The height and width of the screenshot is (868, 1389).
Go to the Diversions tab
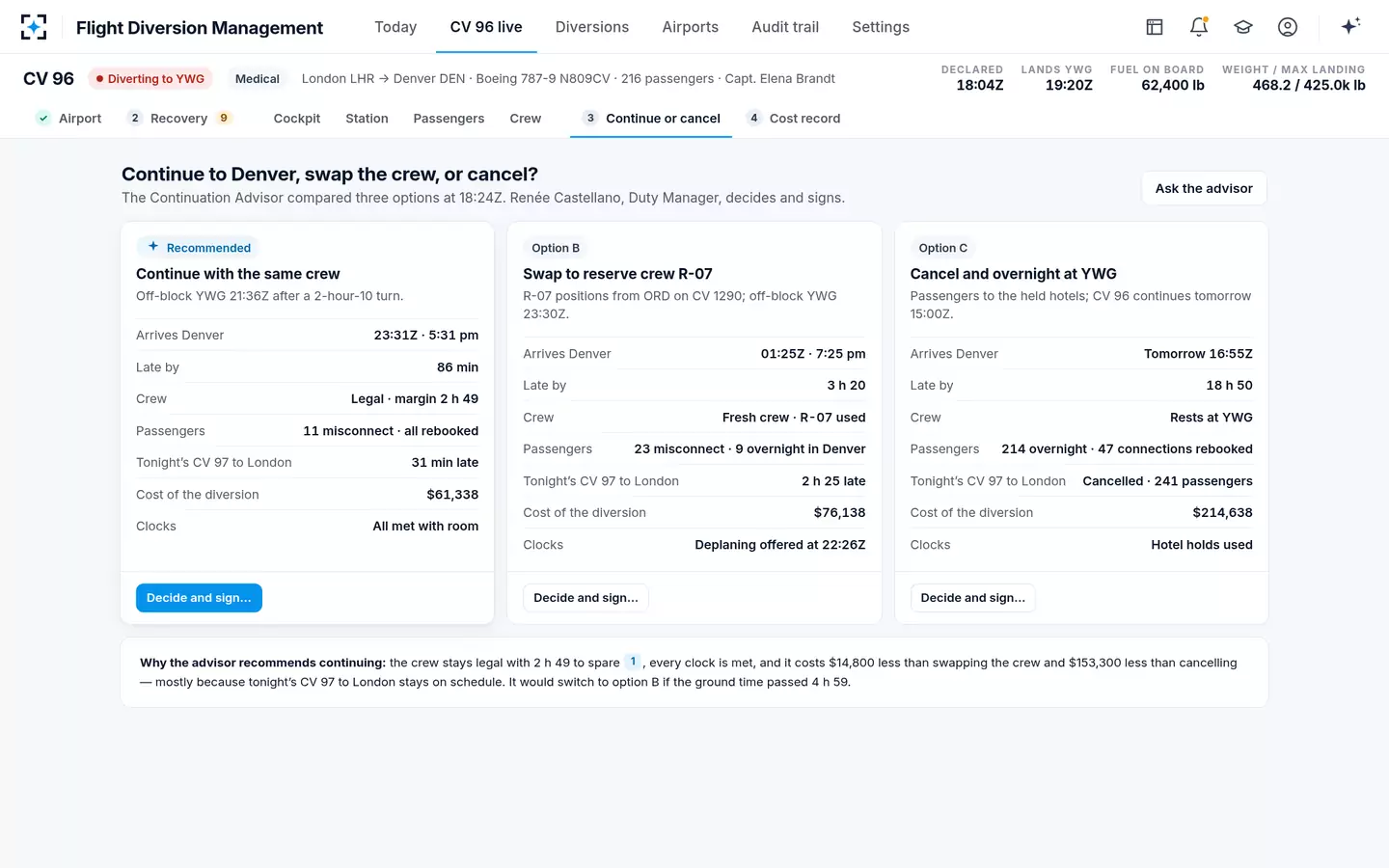(x=592, y=27)
